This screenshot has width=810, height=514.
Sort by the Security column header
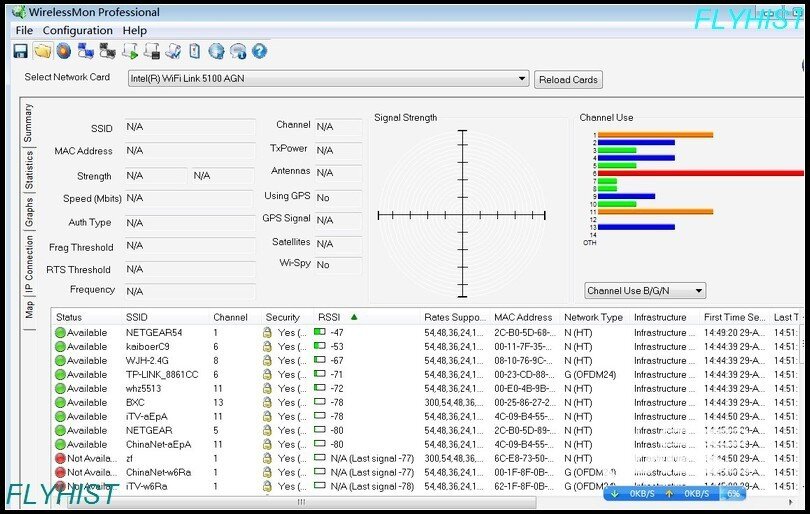[x=283, y=317]
